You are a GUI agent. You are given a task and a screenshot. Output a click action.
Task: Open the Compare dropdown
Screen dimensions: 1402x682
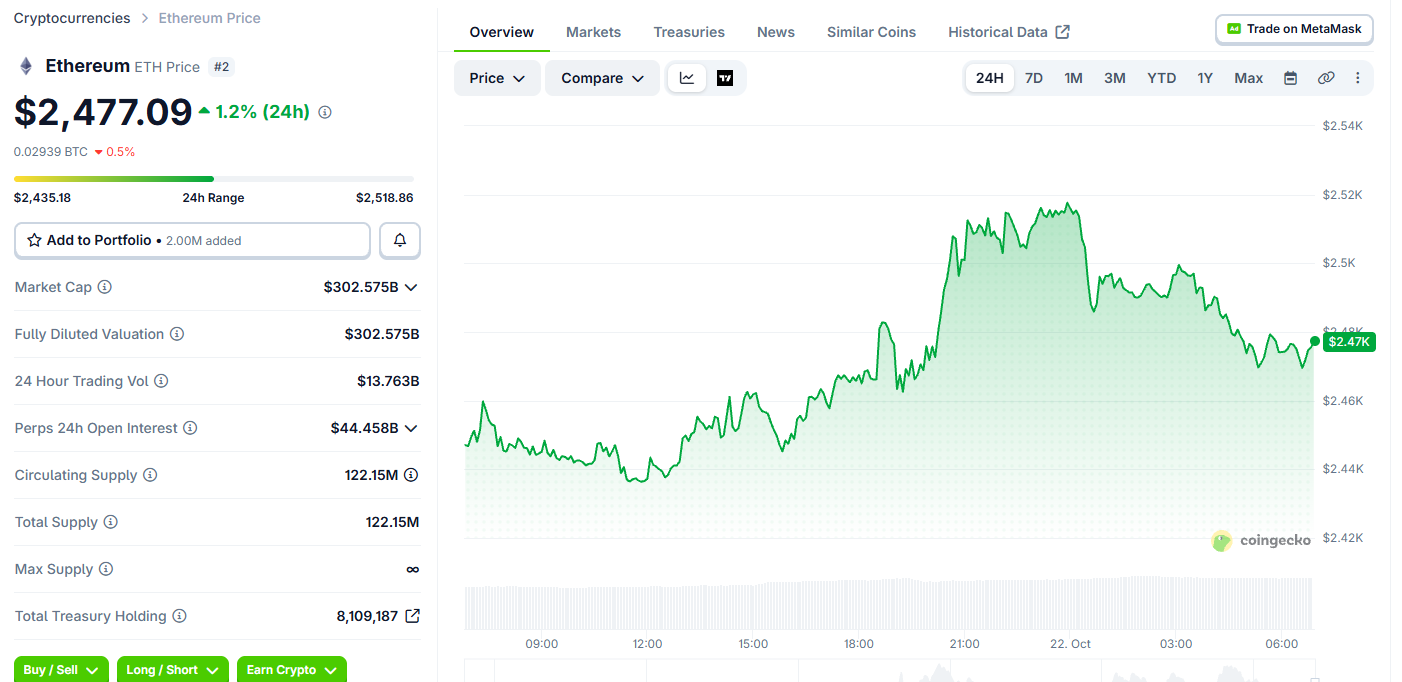(x=602, y=78)
